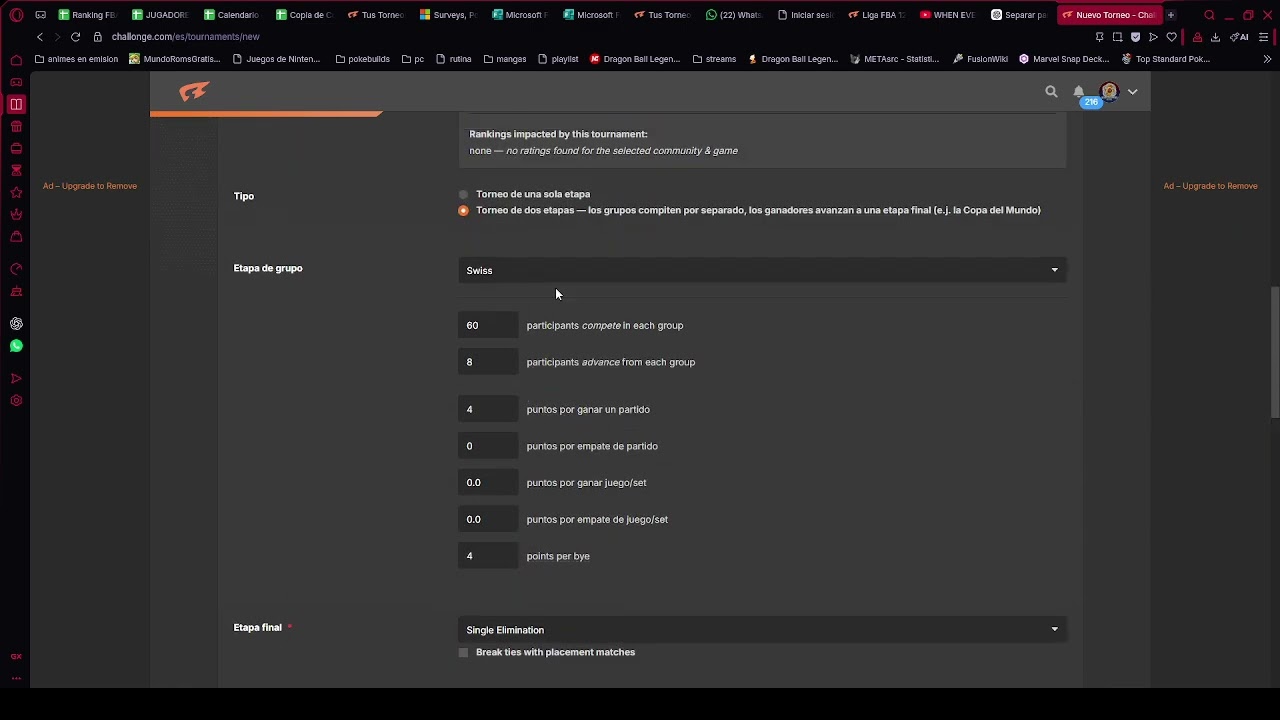
Task: Switch to the WhatsApp (22) tab
Action: (734, 15)
